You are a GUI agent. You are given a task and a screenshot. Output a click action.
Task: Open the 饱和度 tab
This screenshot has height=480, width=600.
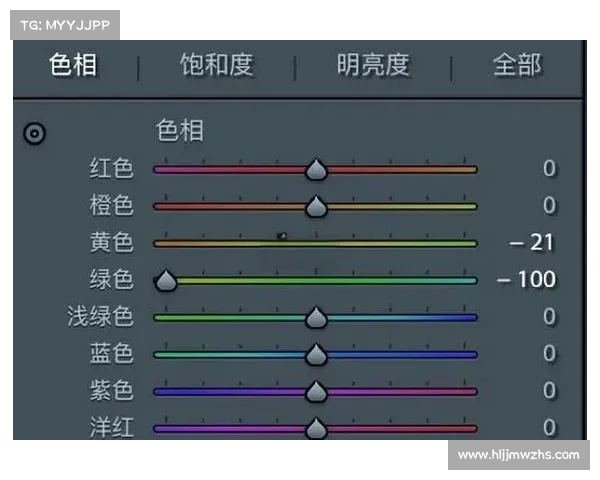point(216,66)
